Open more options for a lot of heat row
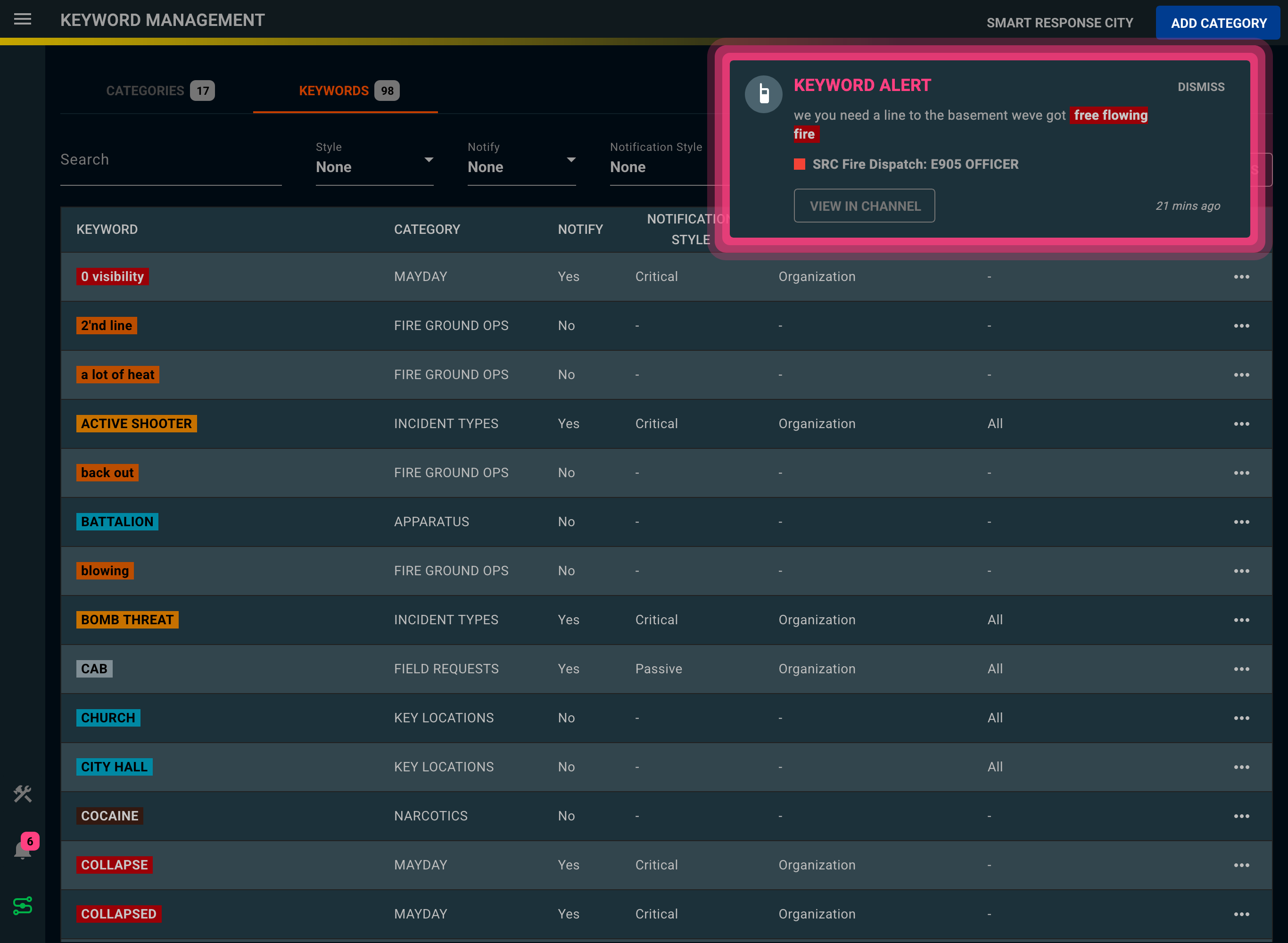This screenshot has width=1288, height=943. [x=1241, y=375]
